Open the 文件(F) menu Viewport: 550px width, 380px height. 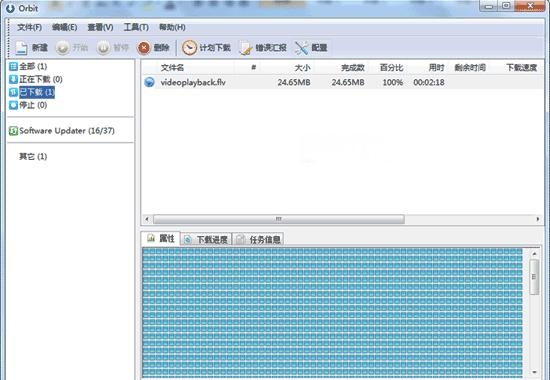tap(29, 27)
